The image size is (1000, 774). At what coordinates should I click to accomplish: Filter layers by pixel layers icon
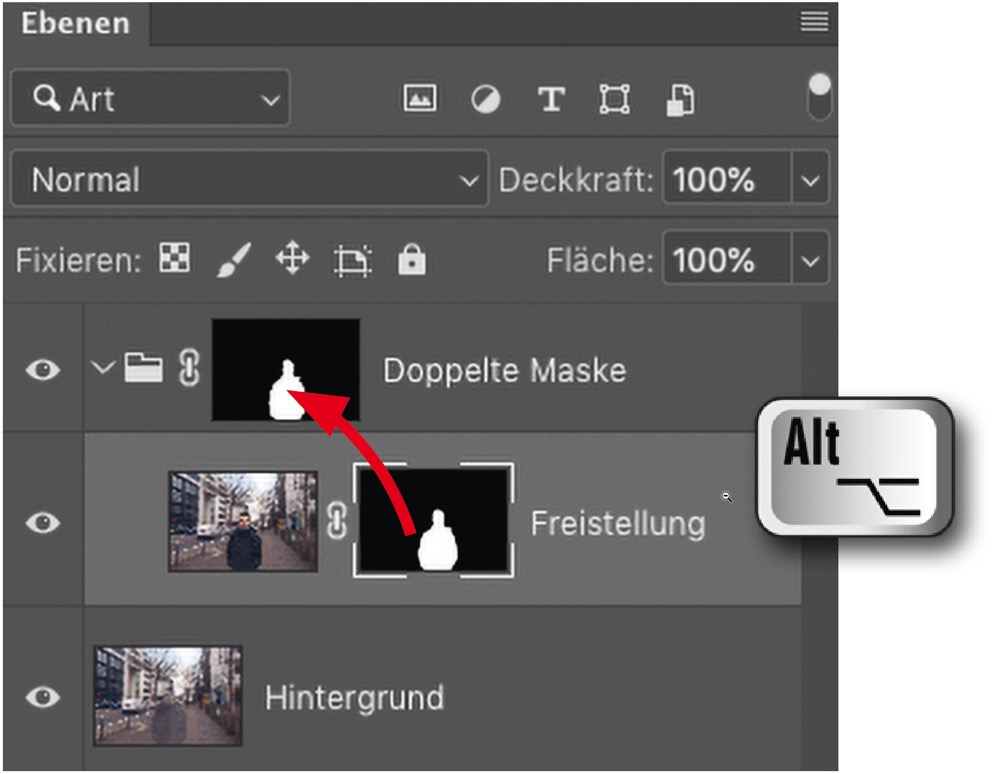[420, 99]
